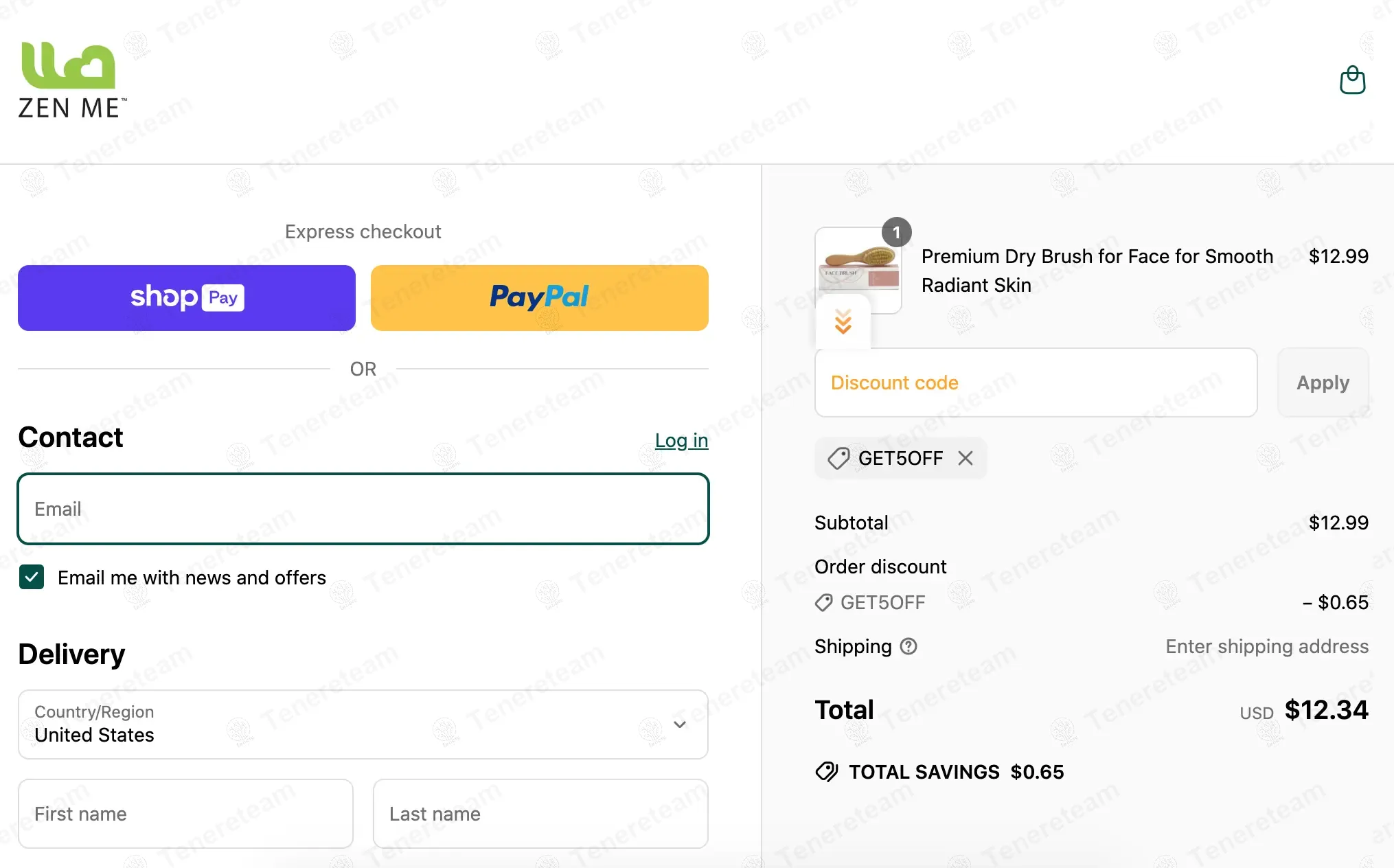Click the GET5OFF tag icon under Order discount
This screenshot has height=868, width=1394.
click(x=823, y=603)
